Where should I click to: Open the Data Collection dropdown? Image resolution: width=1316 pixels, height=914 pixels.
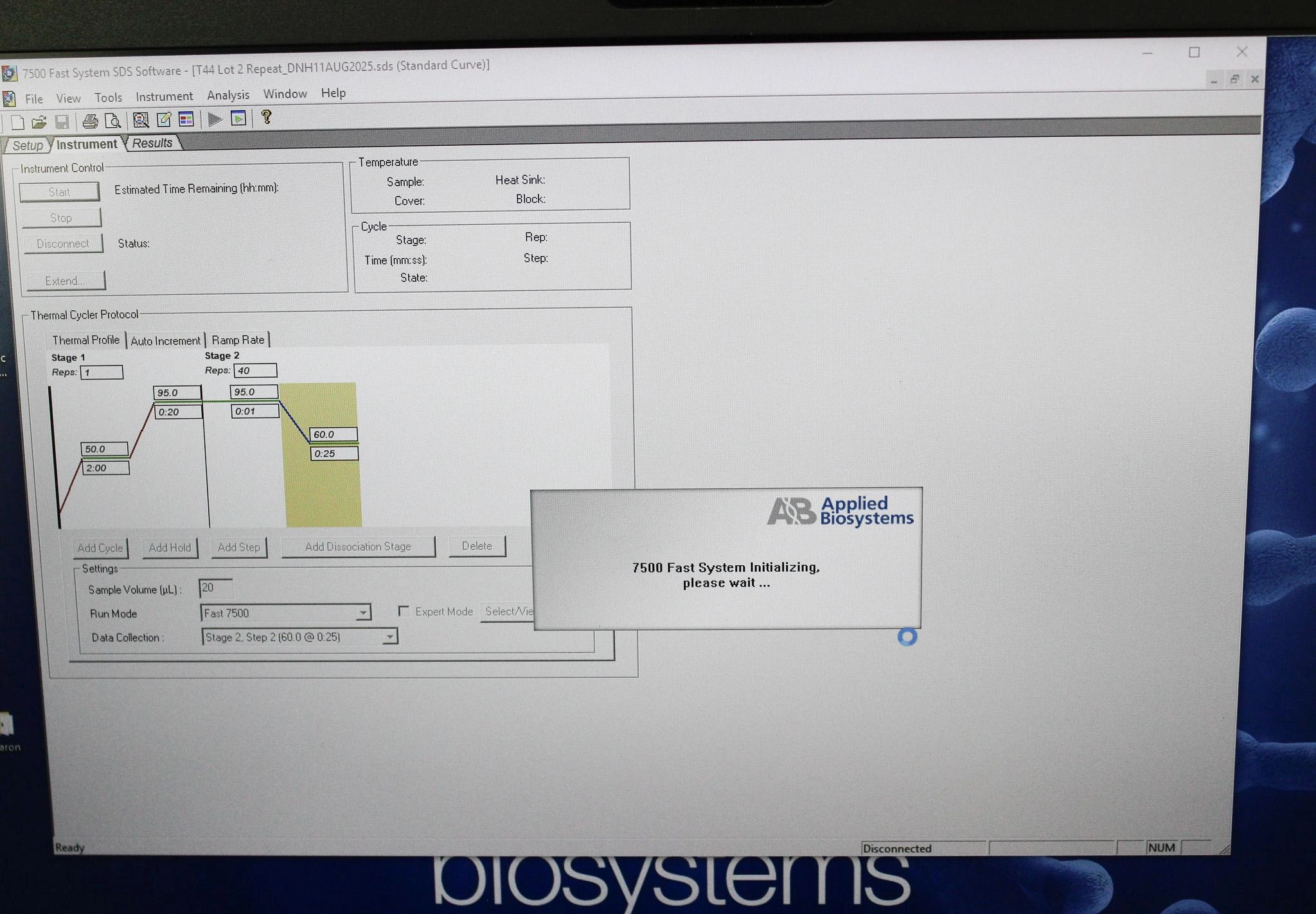389,637
